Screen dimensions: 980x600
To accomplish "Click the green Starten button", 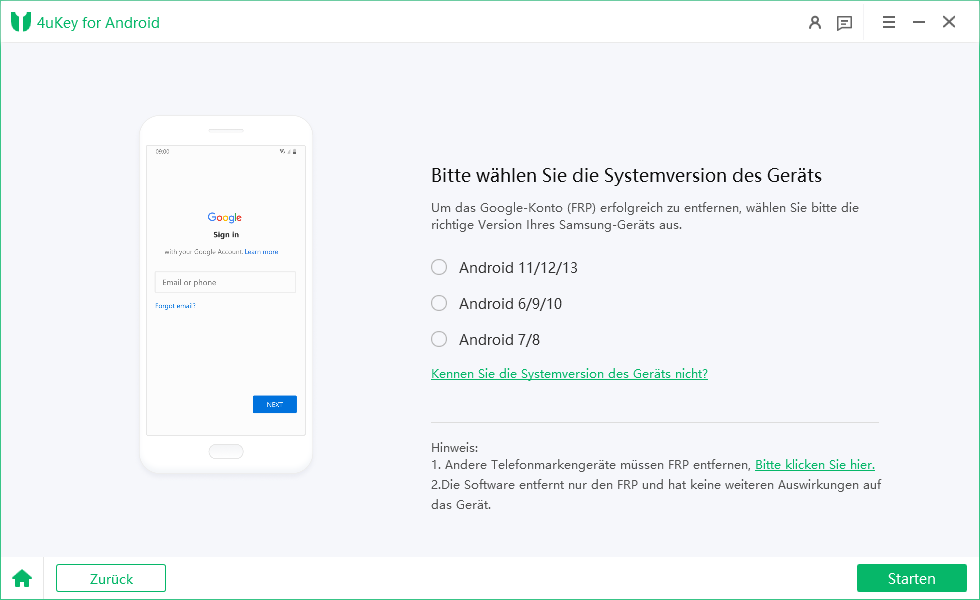I will tap(912, 578).
